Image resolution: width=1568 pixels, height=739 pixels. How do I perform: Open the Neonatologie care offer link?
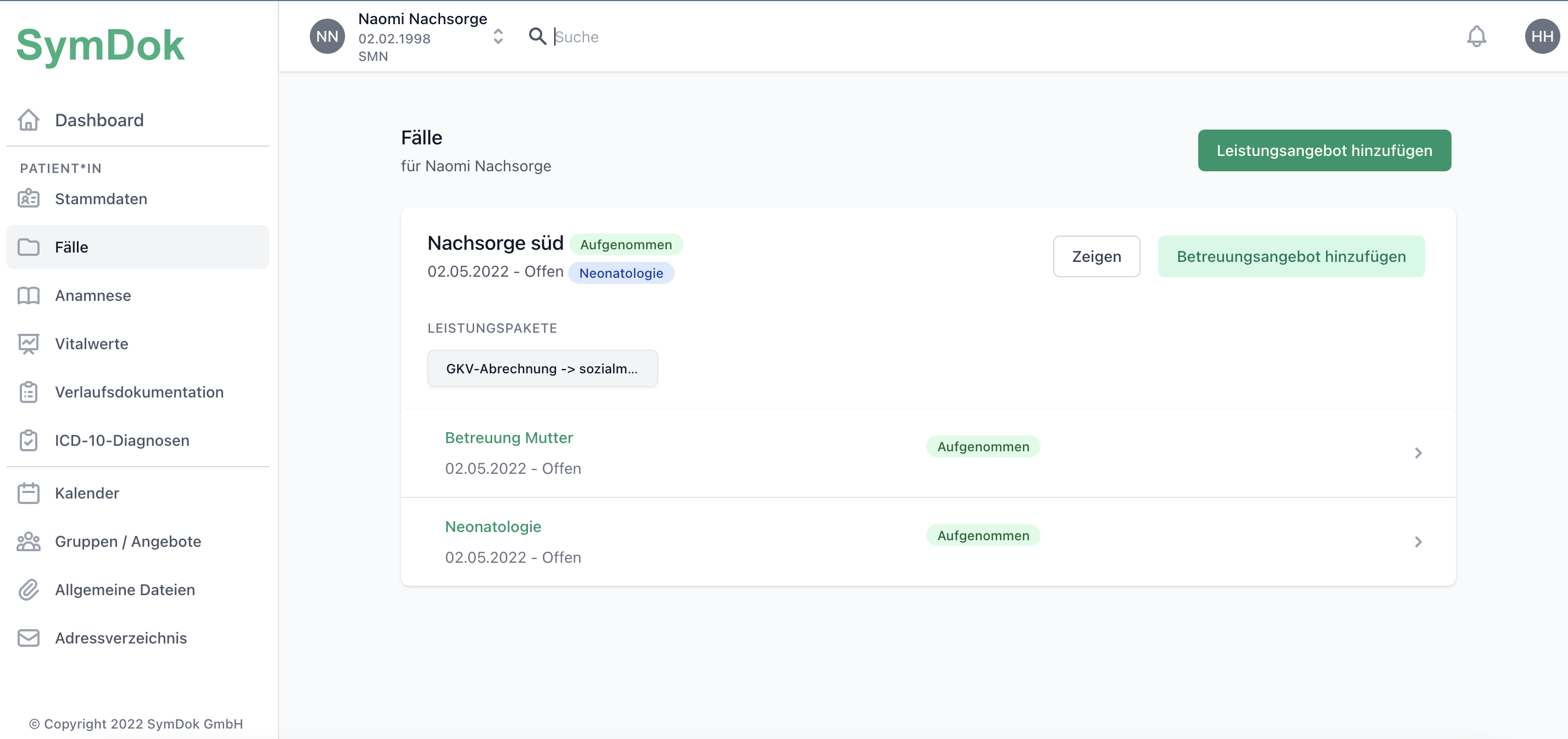tap(493, 527)
